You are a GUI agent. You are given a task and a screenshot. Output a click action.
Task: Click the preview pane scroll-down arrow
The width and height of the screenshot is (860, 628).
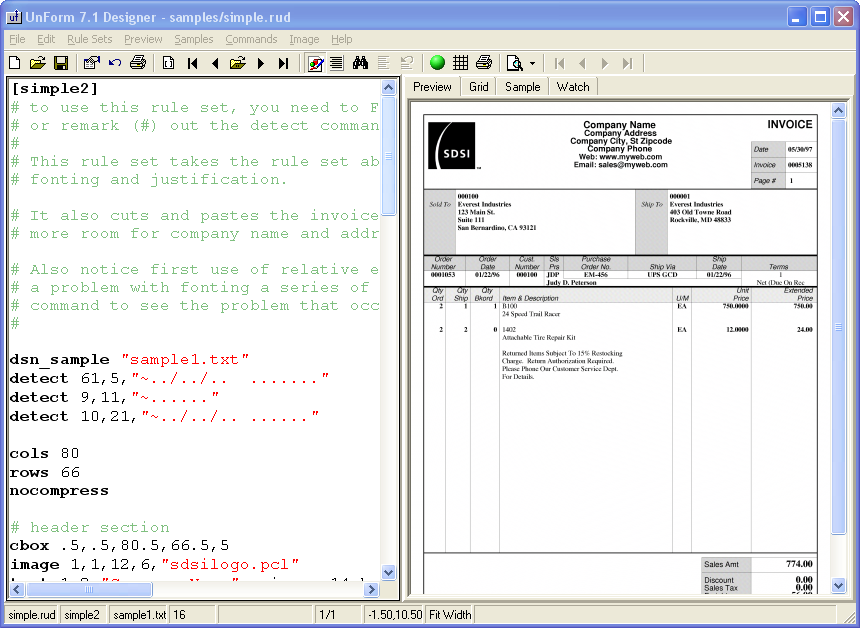click(x=838, y=590)
